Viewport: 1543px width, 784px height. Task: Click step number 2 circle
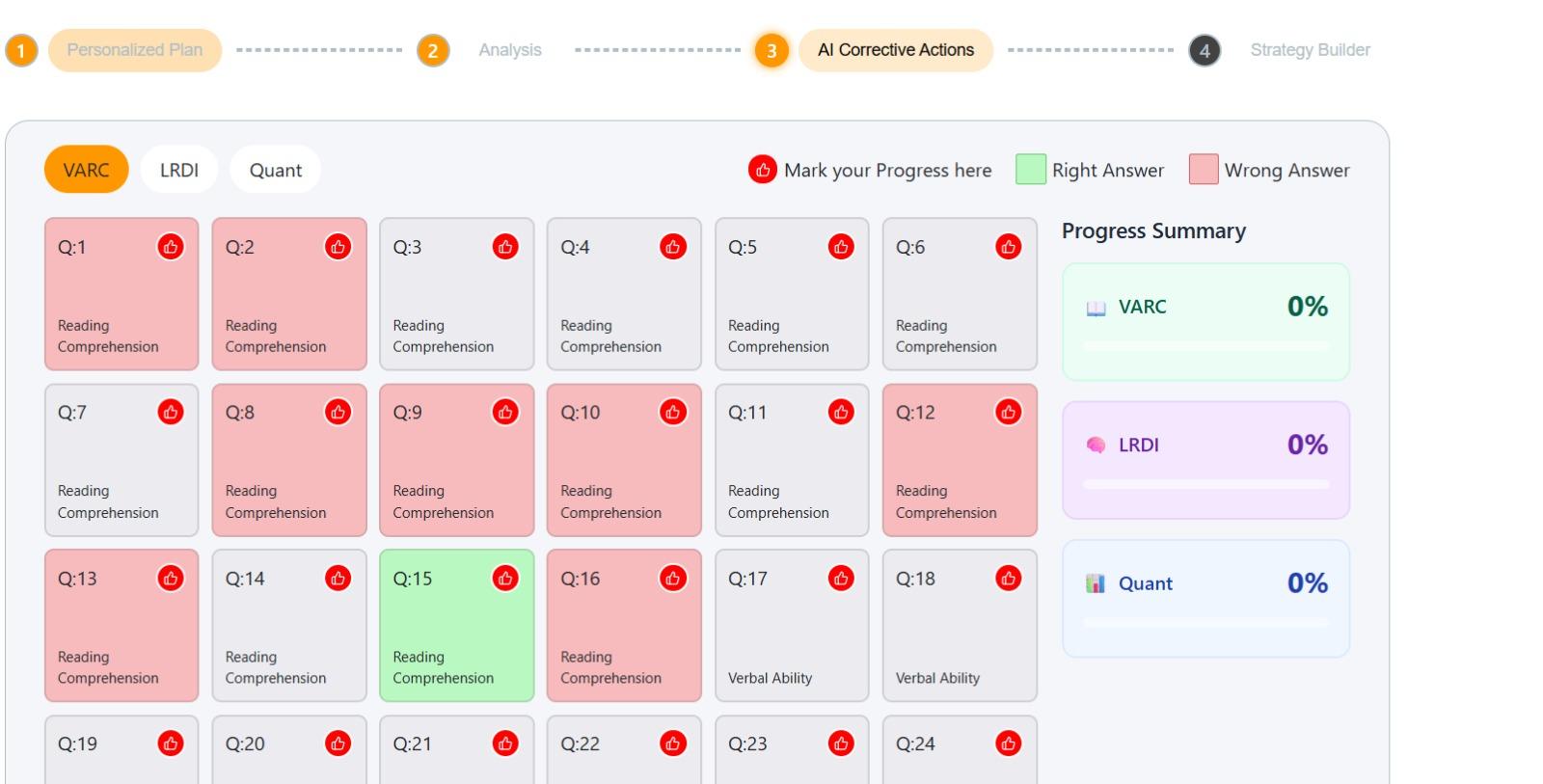433,50
